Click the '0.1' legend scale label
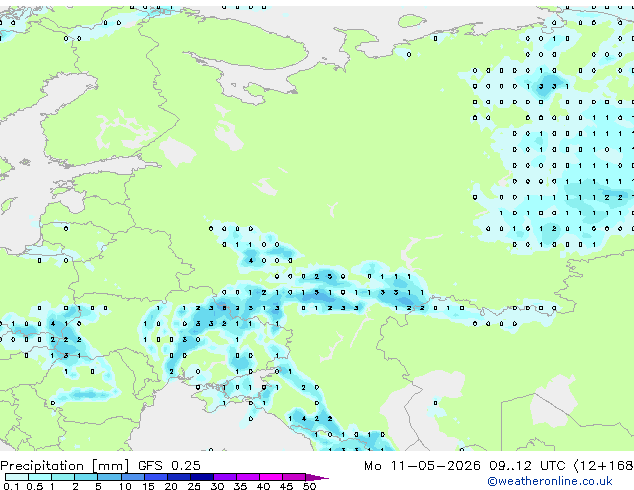The width and height of the screenshot is (634, 490). (x=11, y=486)
